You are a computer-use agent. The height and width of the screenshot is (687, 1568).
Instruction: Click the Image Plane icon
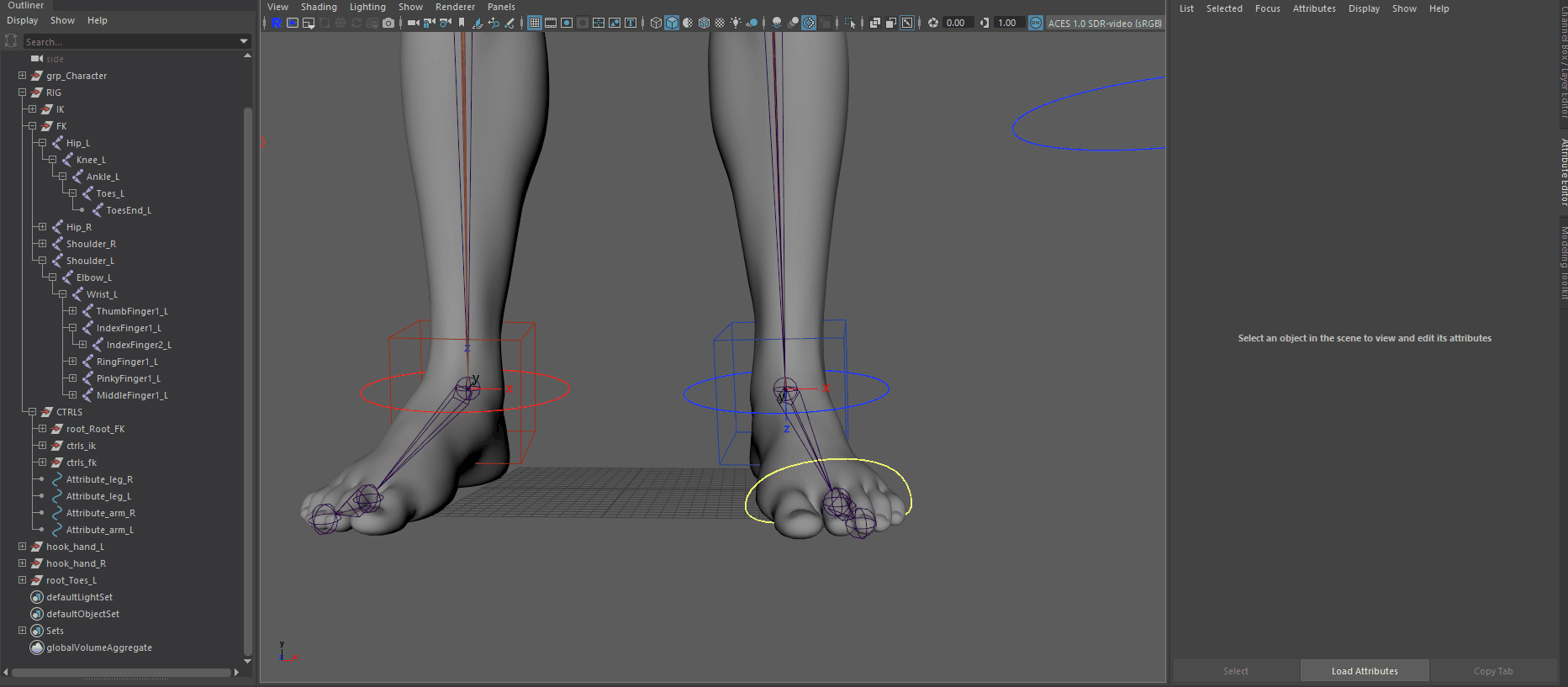point(478,23)
